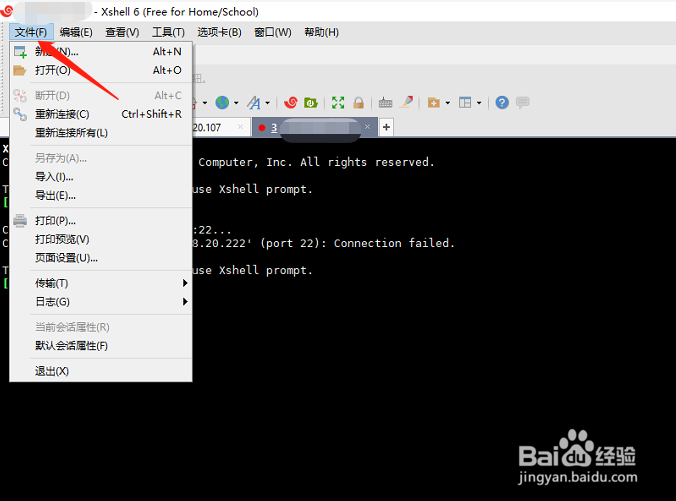Open 页面设置(U)... from the menu
Image resolution: width=676 pixels, height=501 pixels.
(101, 258)
